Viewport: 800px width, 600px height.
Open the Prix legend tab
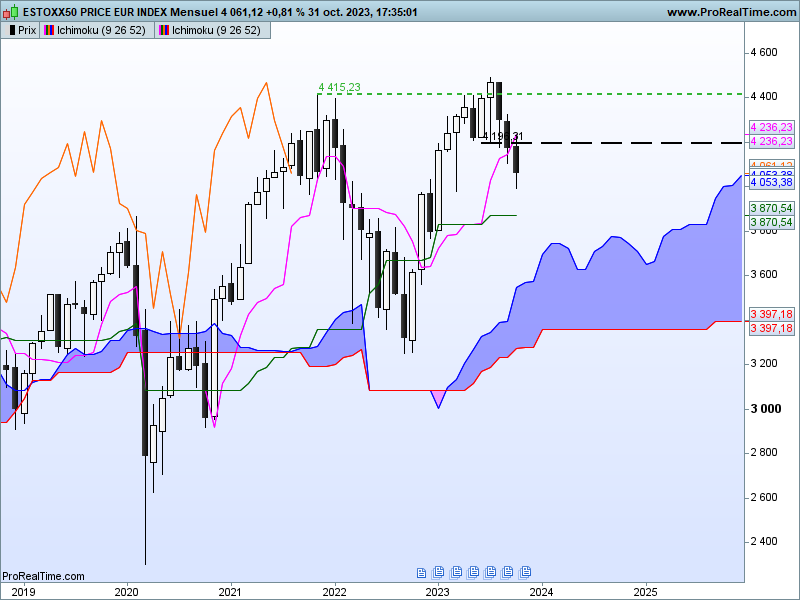(20, 31)
